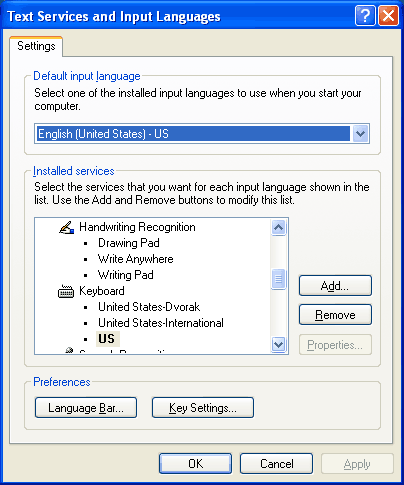The width and height of the screenshot is (404, 485).
Task: Select the Writing Pad service
Action: tap(126, 275)
